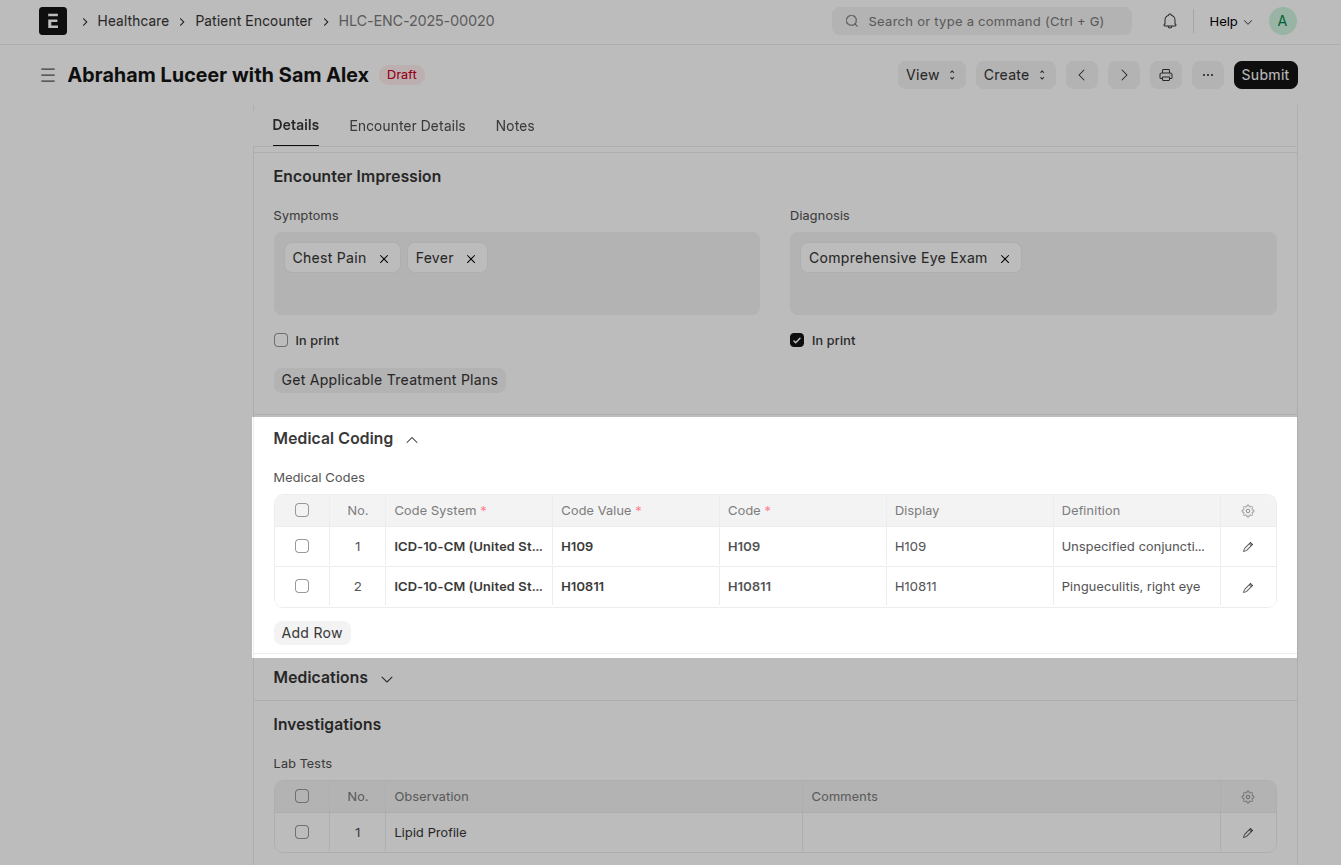Image resolution: width=1341 pixels, height=865 pixels.
Task: Submit the patient encounter
Action: (1265, 75)
